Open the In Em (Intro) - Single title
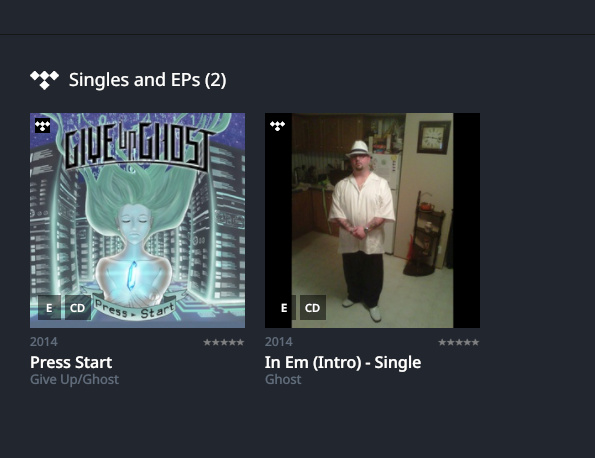 pyautogui.click(x=343, y=362)
